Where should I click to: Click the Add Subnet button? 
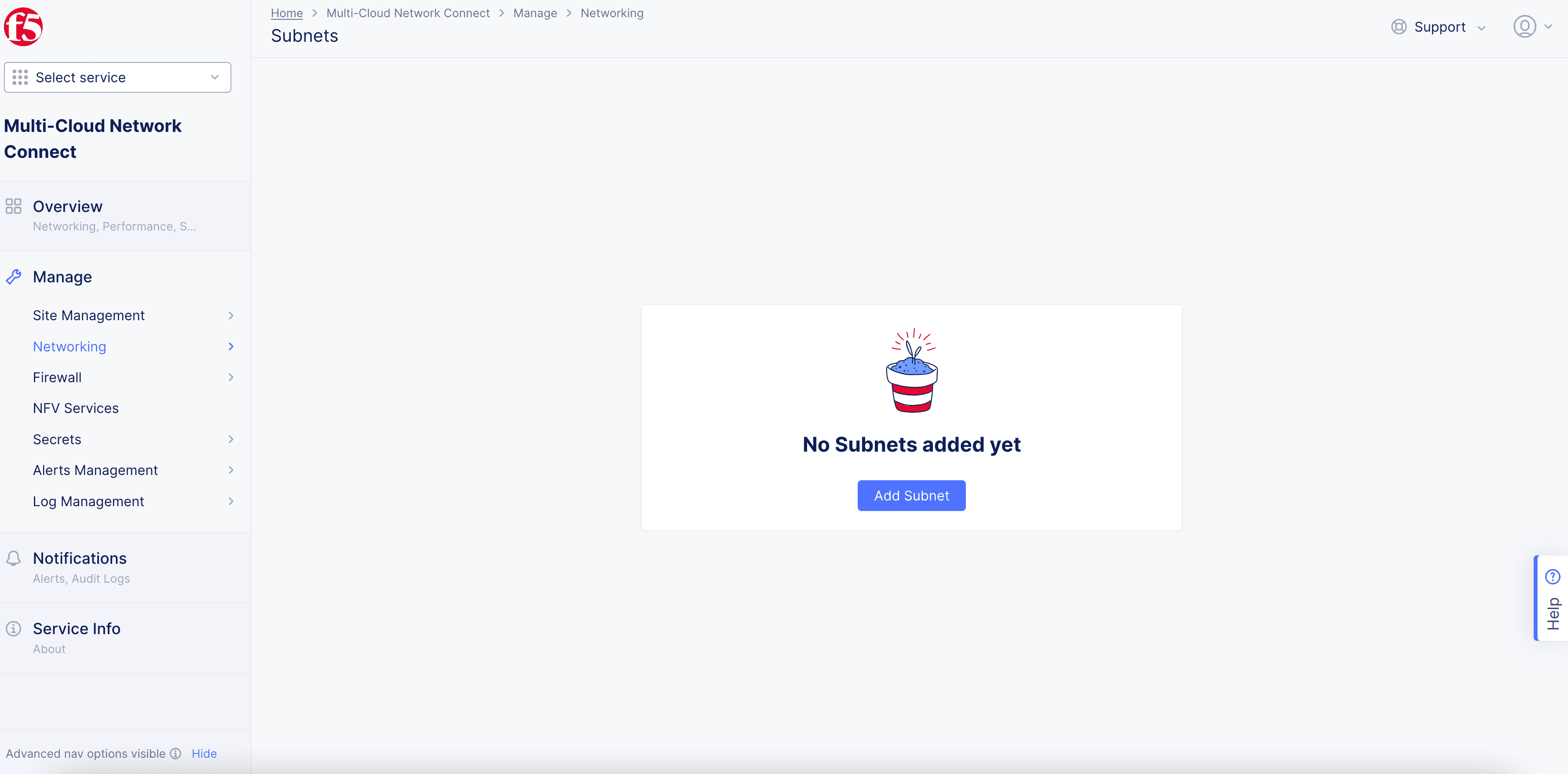[911, 495]
